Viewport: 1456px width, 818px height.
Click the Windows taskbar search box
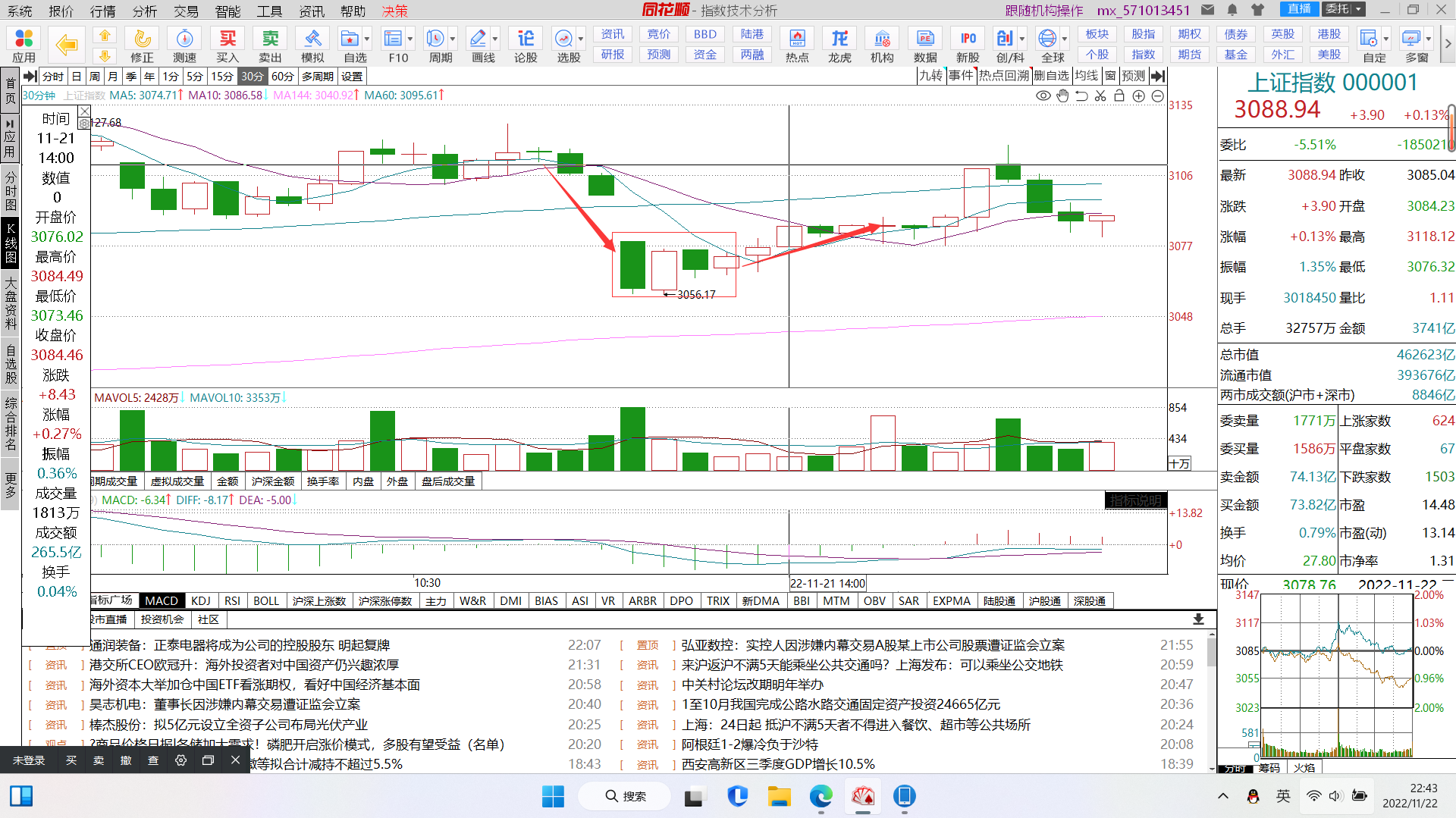click(x=625, y=796)
